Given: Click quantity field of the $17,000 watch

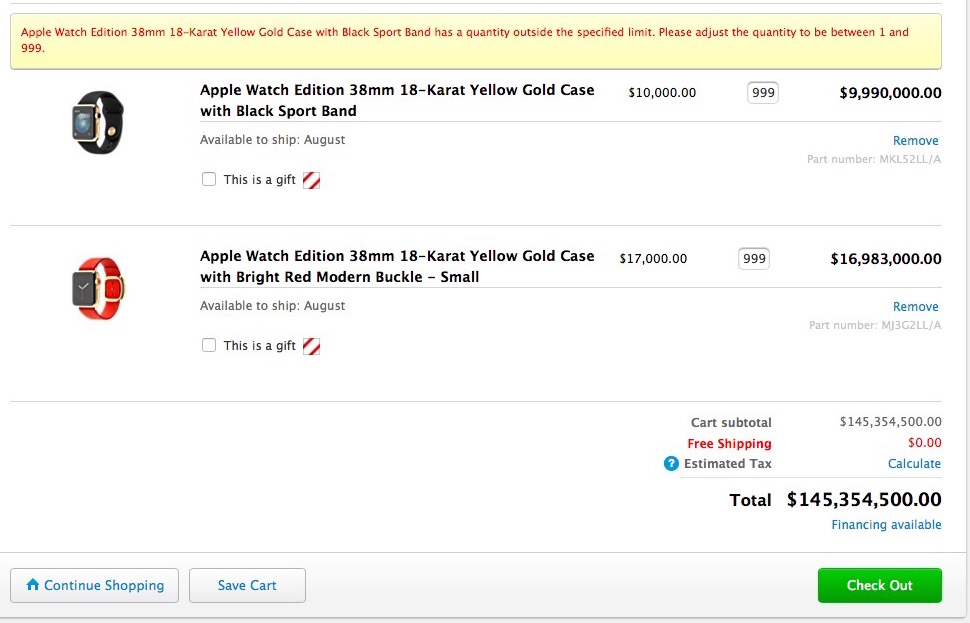Looking at the screenshot, I should coord(753,259).
